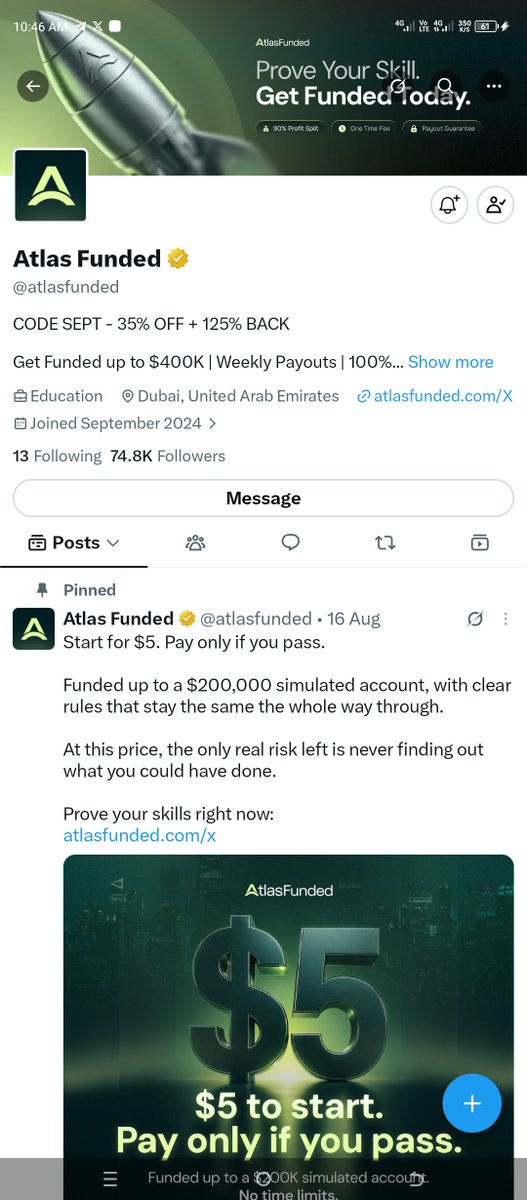Switch to the replies speech bubble tab
527x1200 pixels.
coord(290,543)
